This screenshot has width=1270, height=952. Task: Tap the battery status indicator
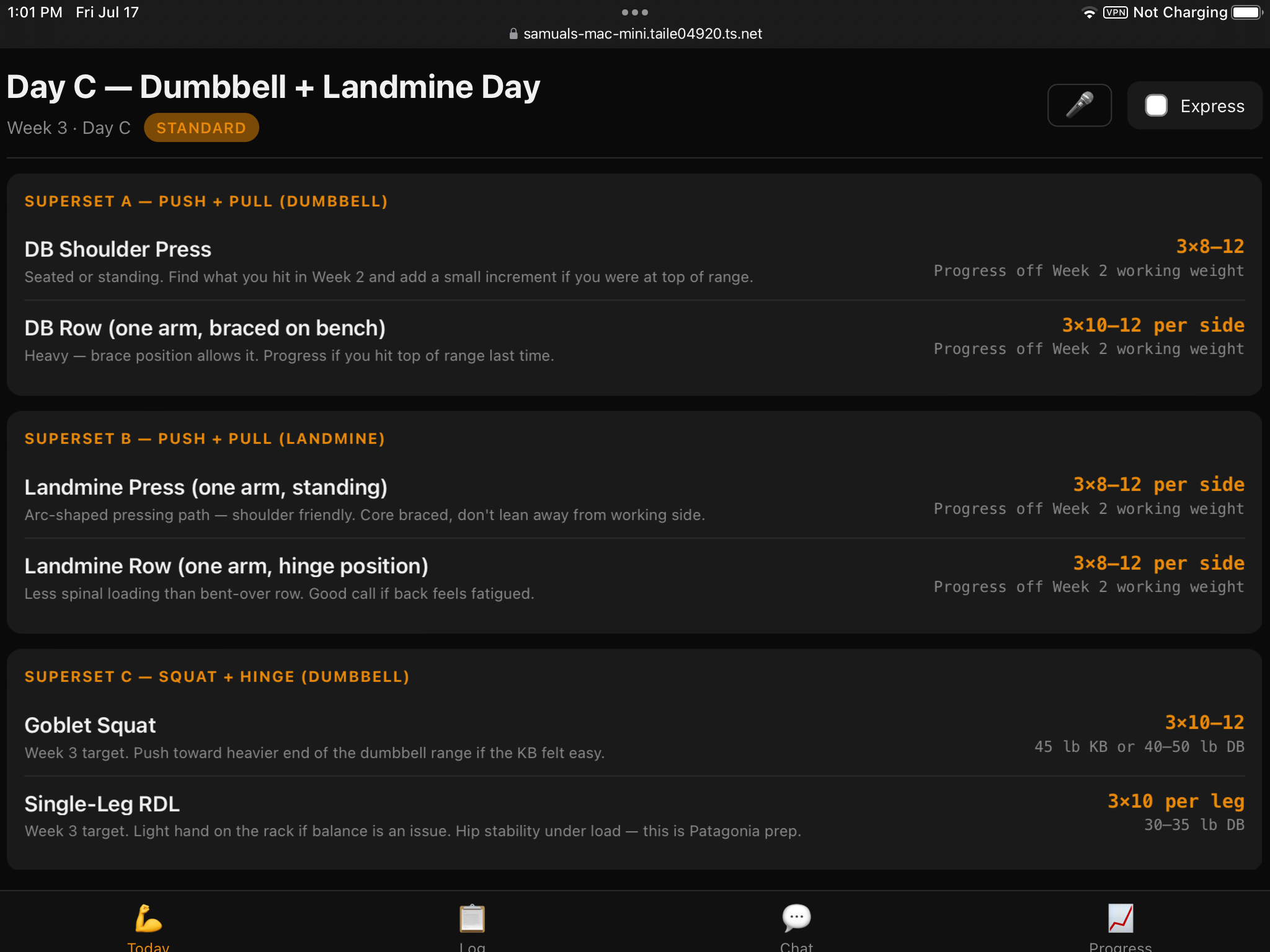pos(1247,12)
